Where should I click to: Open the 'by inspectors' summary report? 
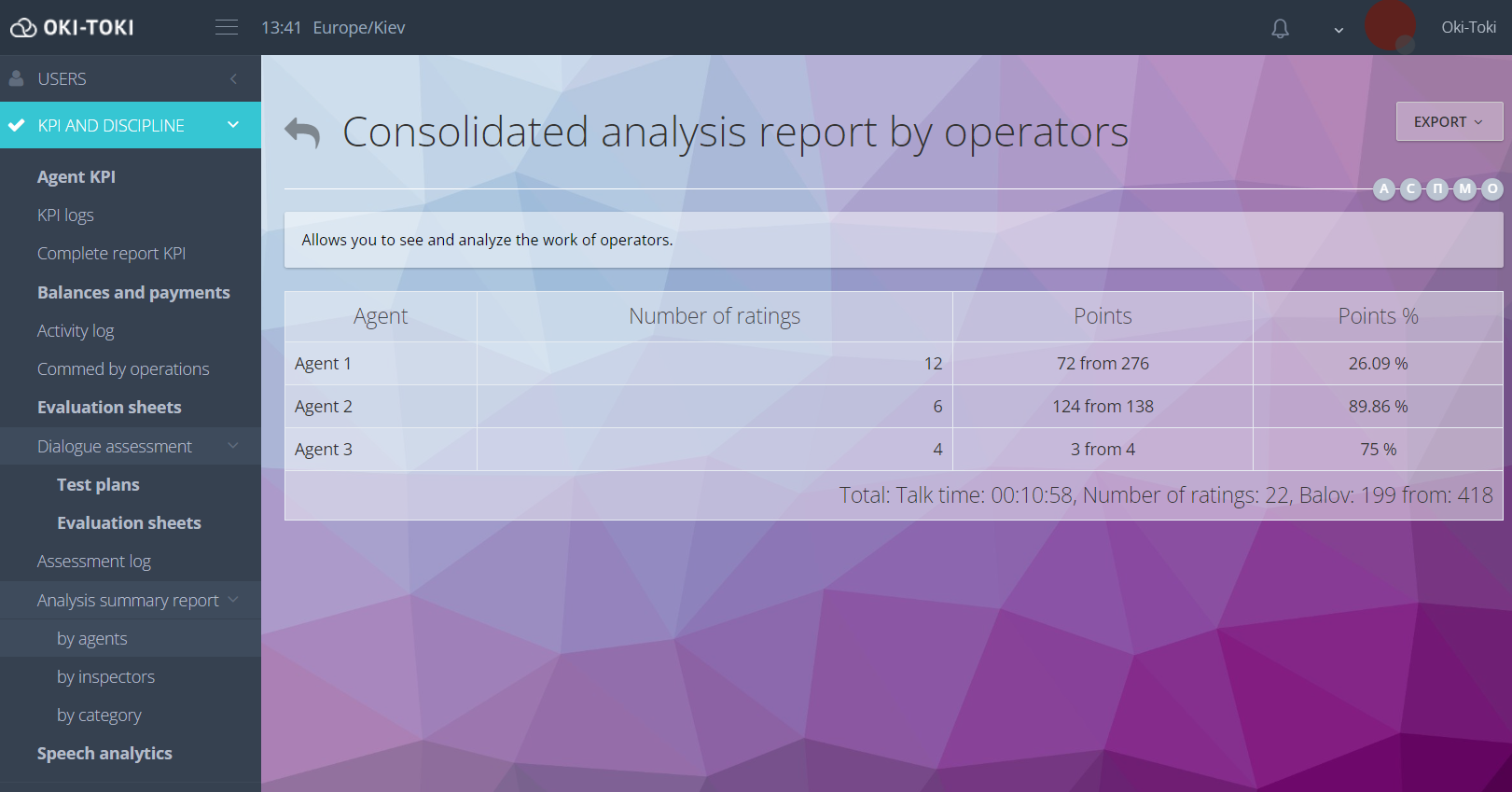point(105,677)
